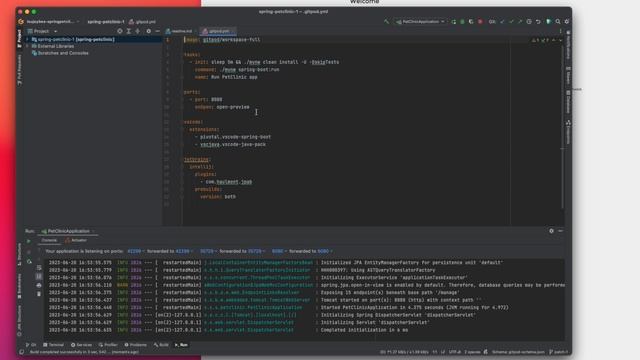640x360 pixels.
Task: Open the first 35729 port dropdown
Action: click(209, 251)
